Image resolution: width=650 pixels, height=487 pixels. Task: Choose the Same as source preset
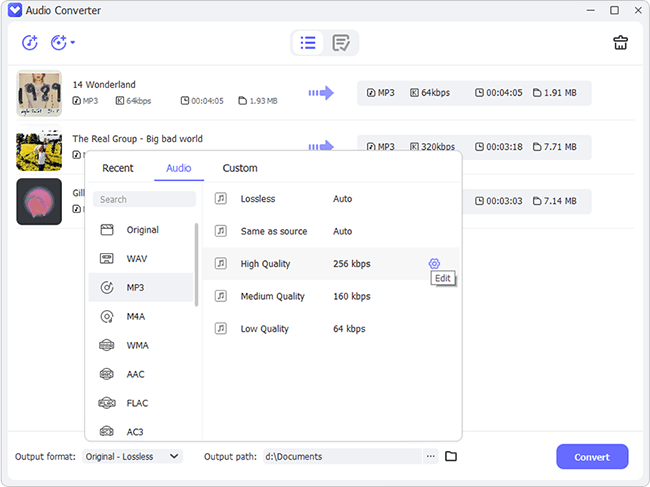[331, 231]
